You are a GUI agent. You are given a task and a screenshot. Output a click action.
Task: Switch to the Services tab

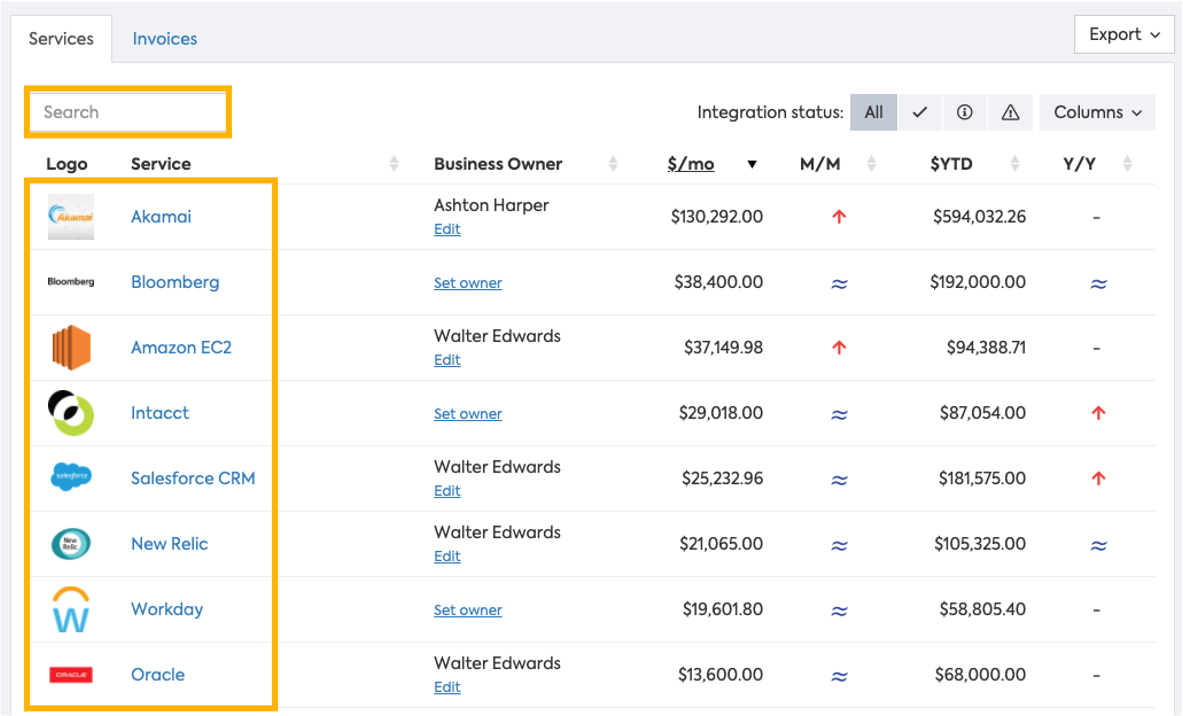click(x=61, y=38)
